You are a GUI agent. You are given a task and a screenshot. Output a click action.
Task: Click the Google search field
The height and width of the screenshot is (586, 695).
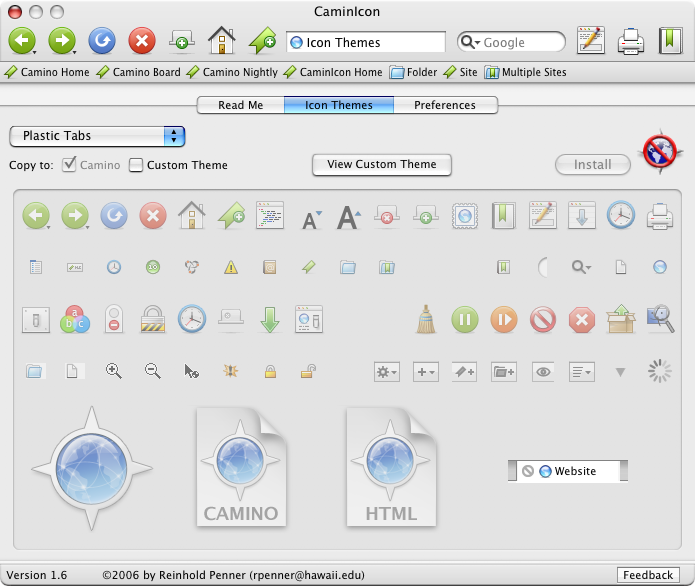511,42
